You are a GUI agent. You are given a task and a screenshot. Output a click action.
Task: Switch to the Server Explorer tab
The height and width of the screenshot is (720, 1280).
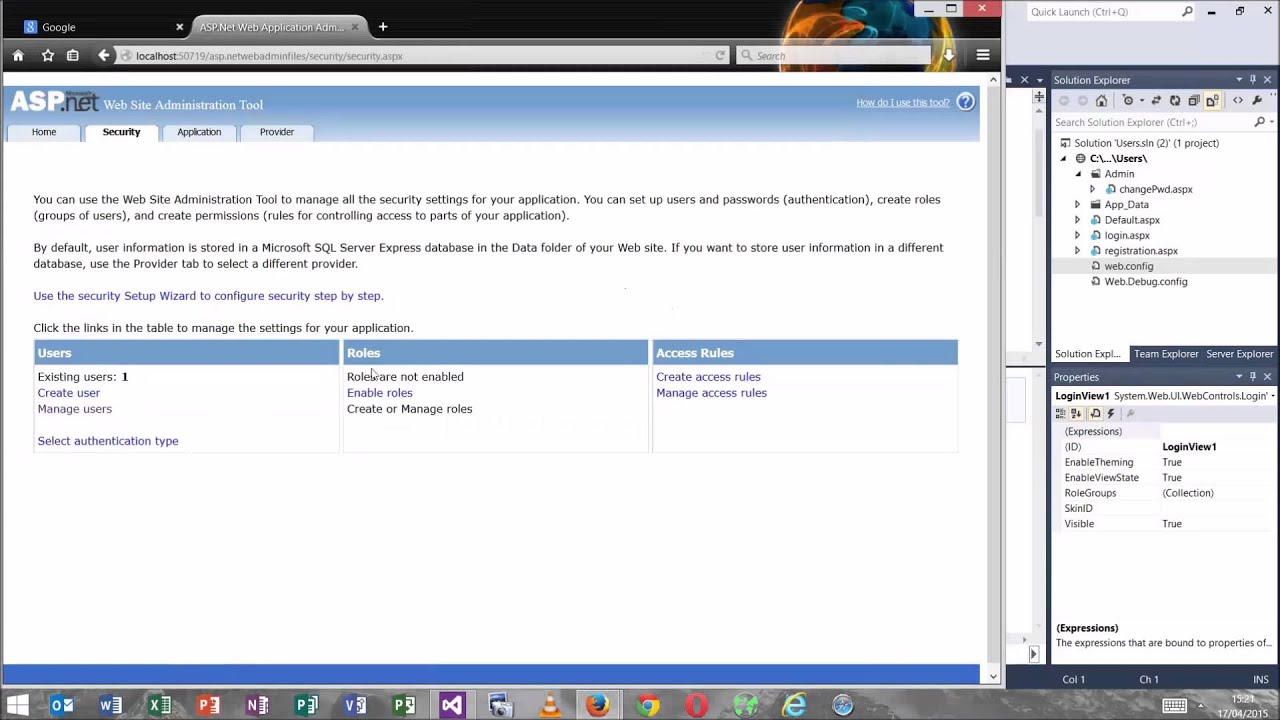tap(1239, 354)
